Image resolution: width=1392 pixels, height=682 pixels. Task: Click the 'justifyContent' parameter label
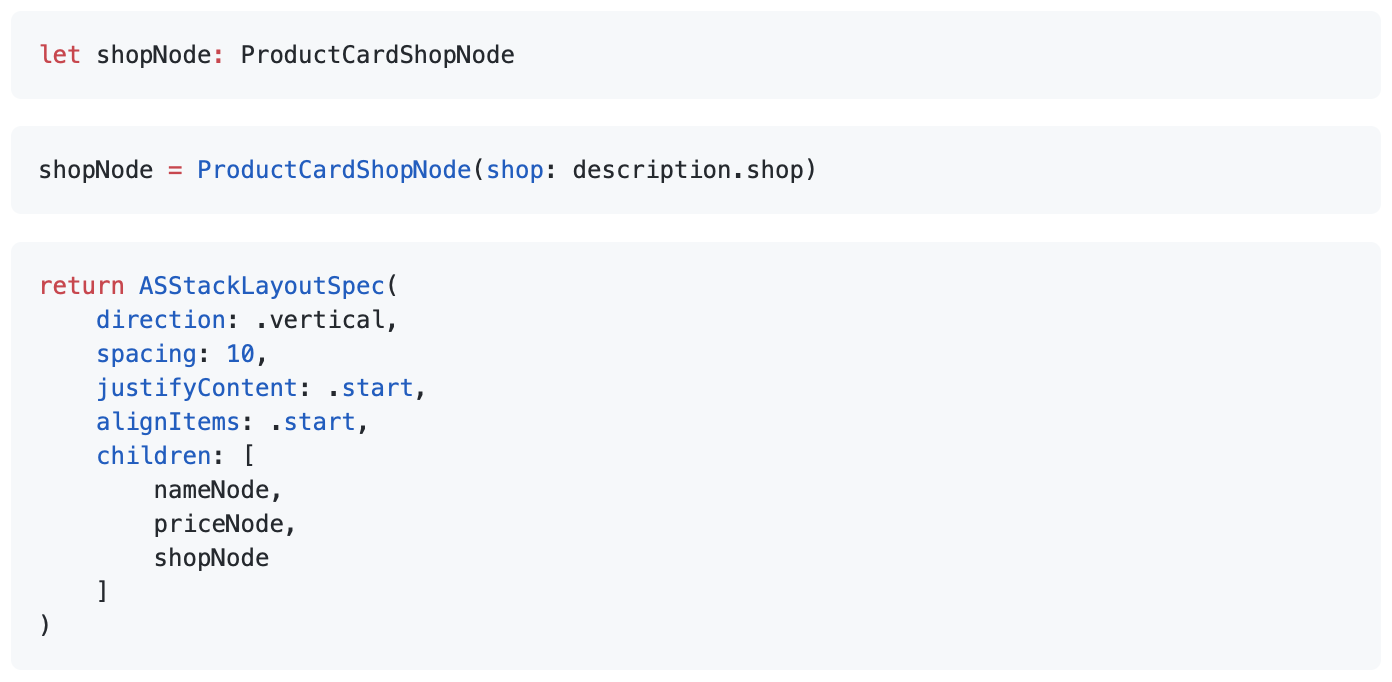[197, 388]
